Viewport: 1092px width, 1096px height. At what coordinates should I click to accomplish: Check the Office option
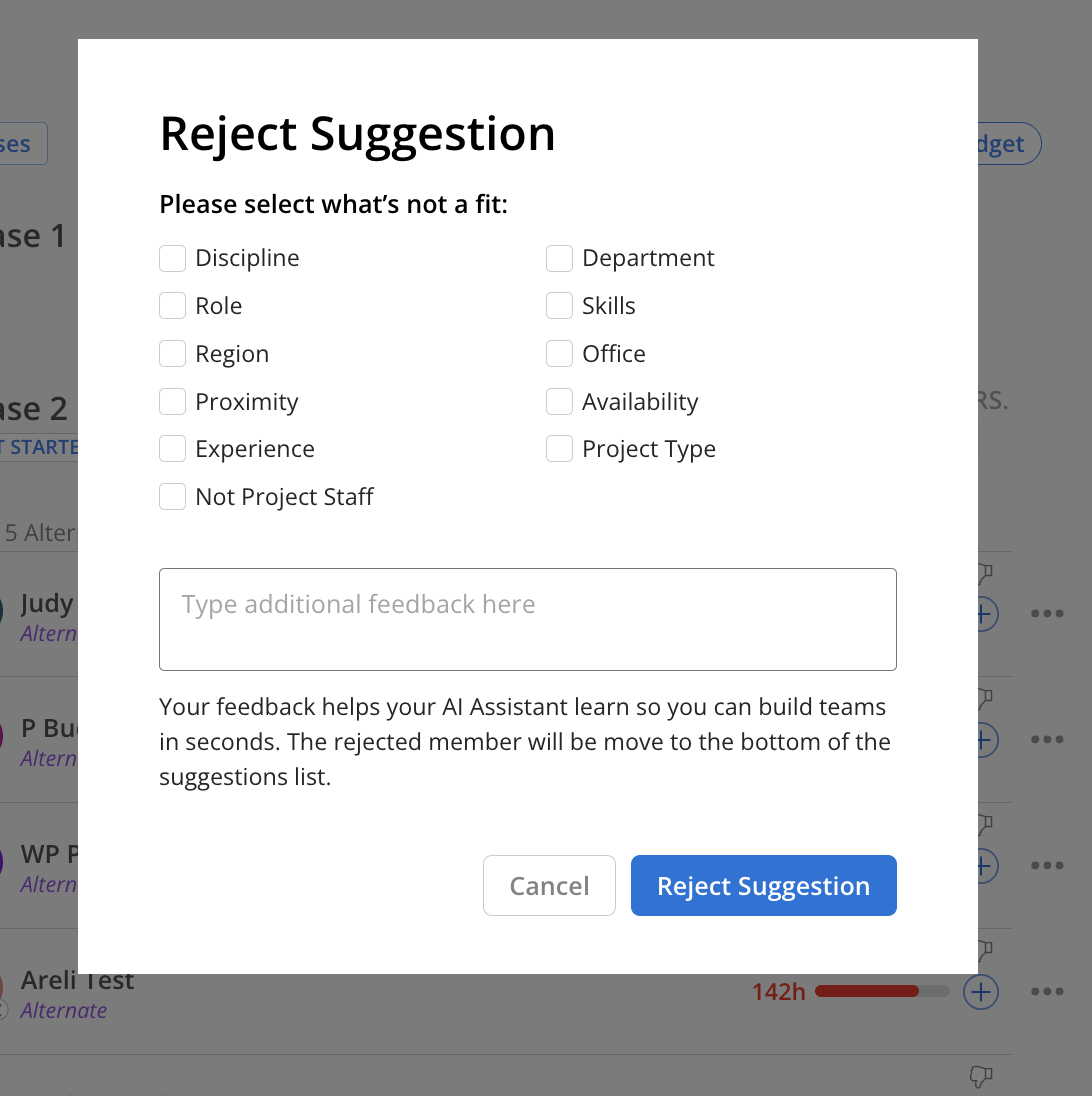pos(559,354)
